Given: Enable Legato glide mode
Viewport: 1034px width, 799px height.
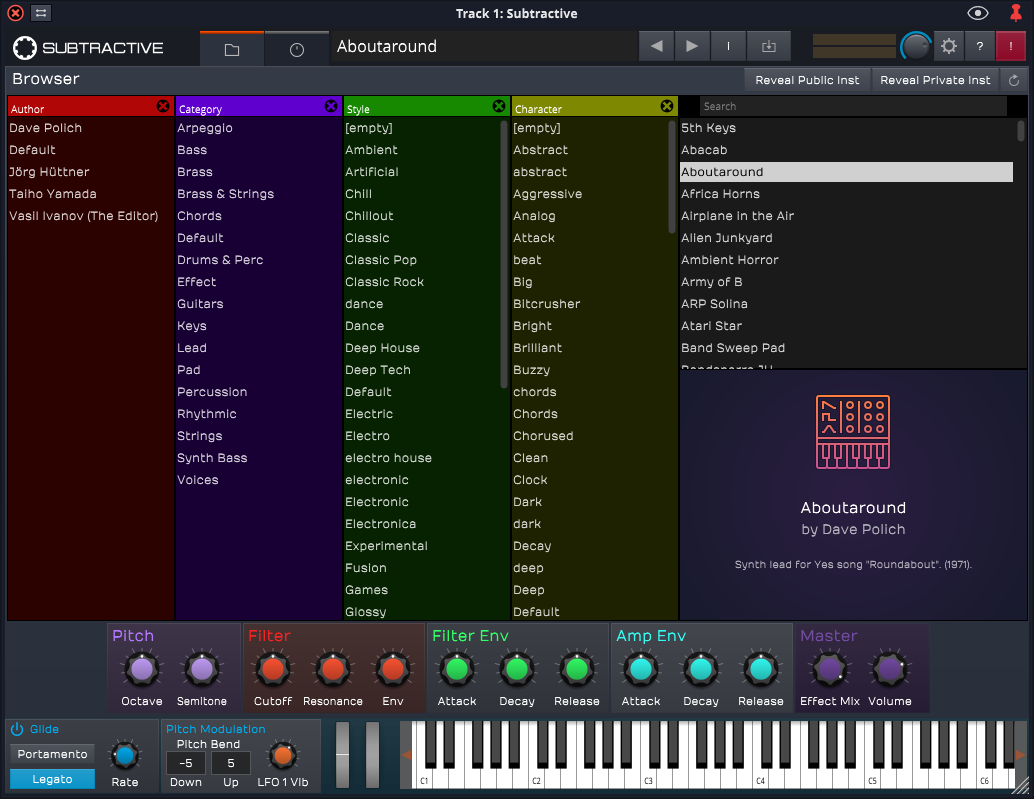Looking at the screenshot, I should (x=52, y=779).
